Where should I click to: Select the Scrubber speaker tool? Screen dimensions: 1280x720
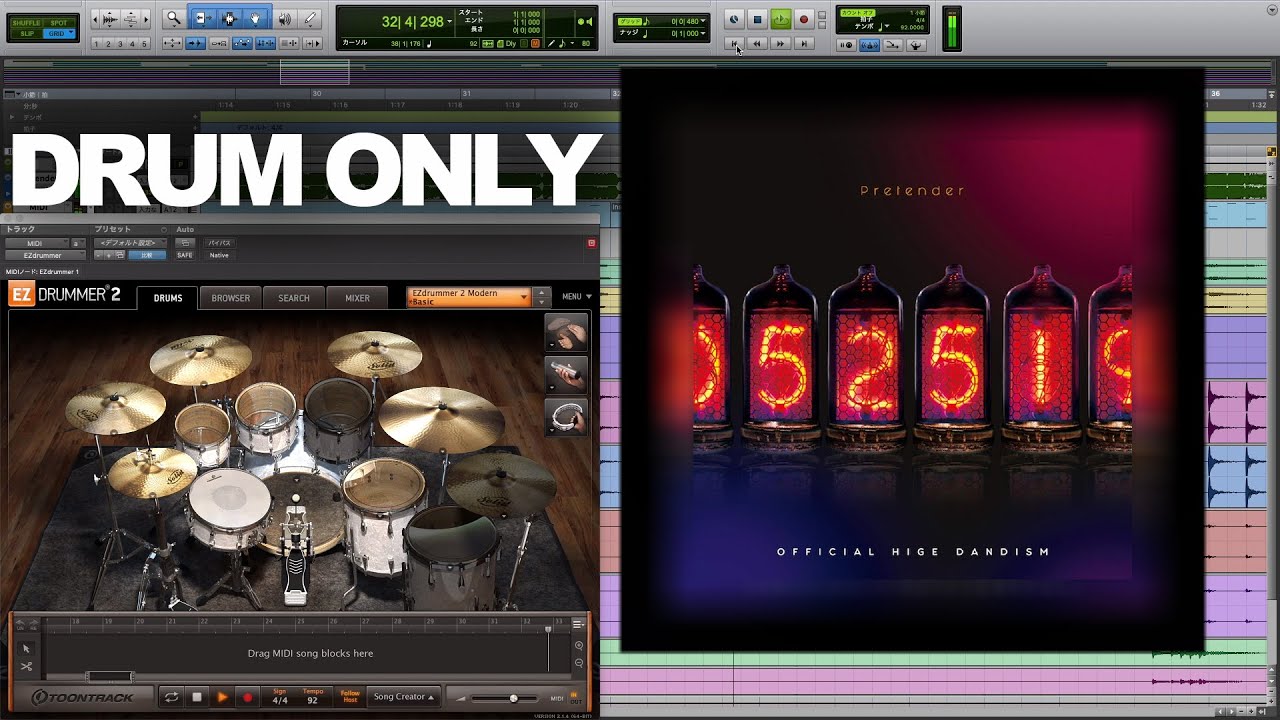[284, 19]
